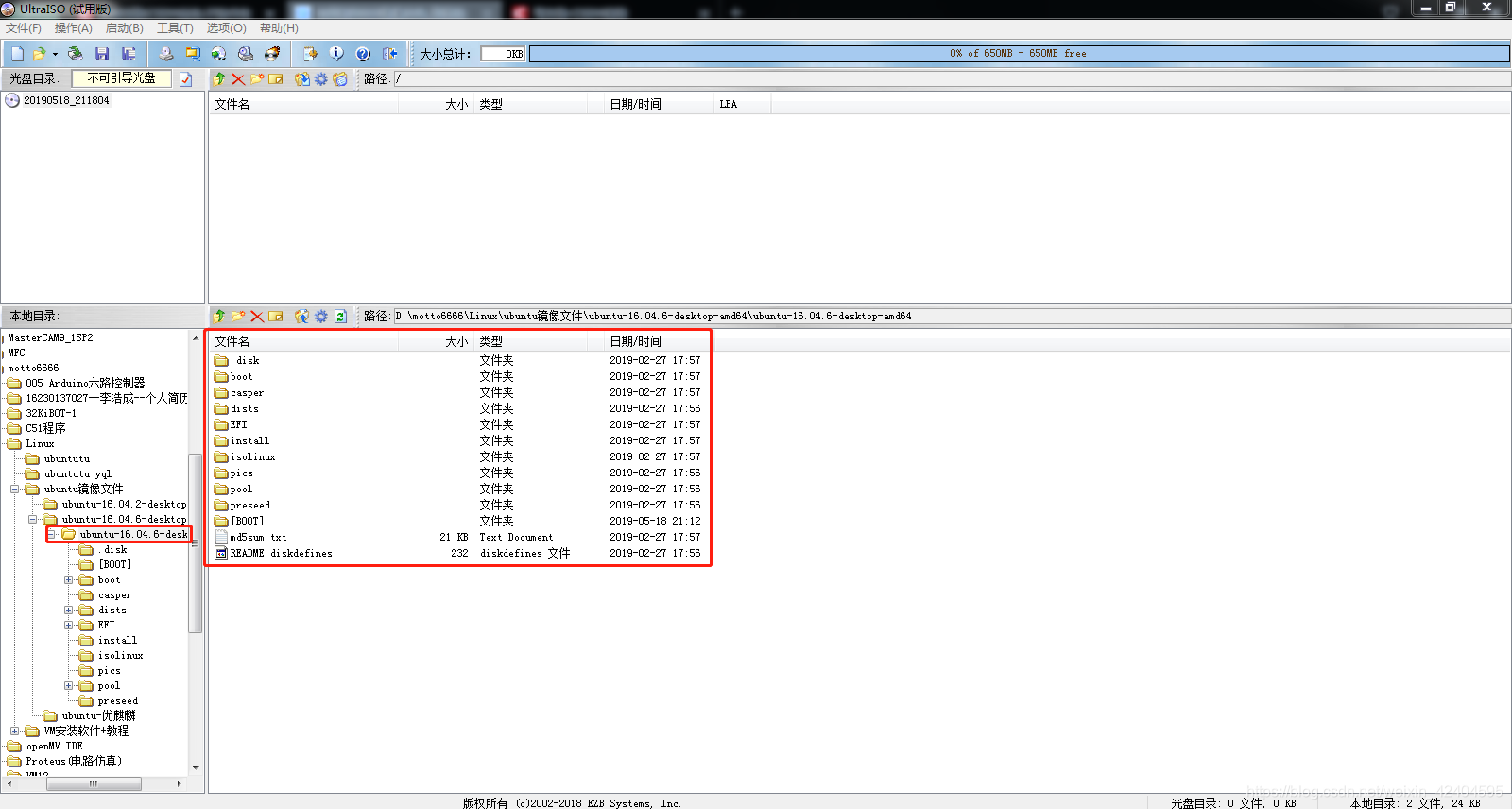Expand the dists folder tree node

pyautogui.click(x=68, y=611)
